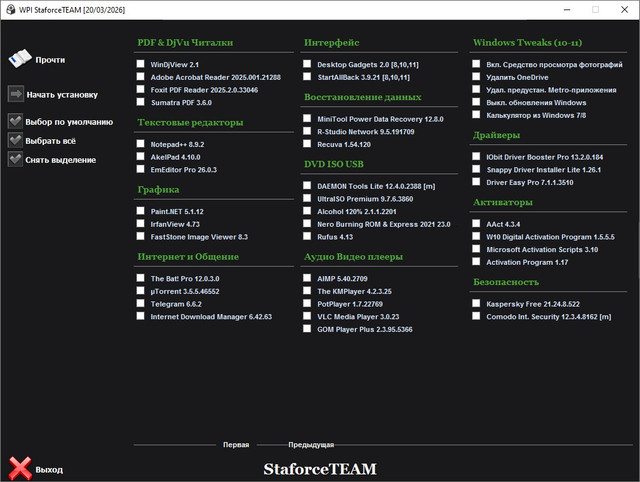This screenshot has width=640, height=482.
Task: Click the book icon next to Прочти
Action: [x=20, y=59]
